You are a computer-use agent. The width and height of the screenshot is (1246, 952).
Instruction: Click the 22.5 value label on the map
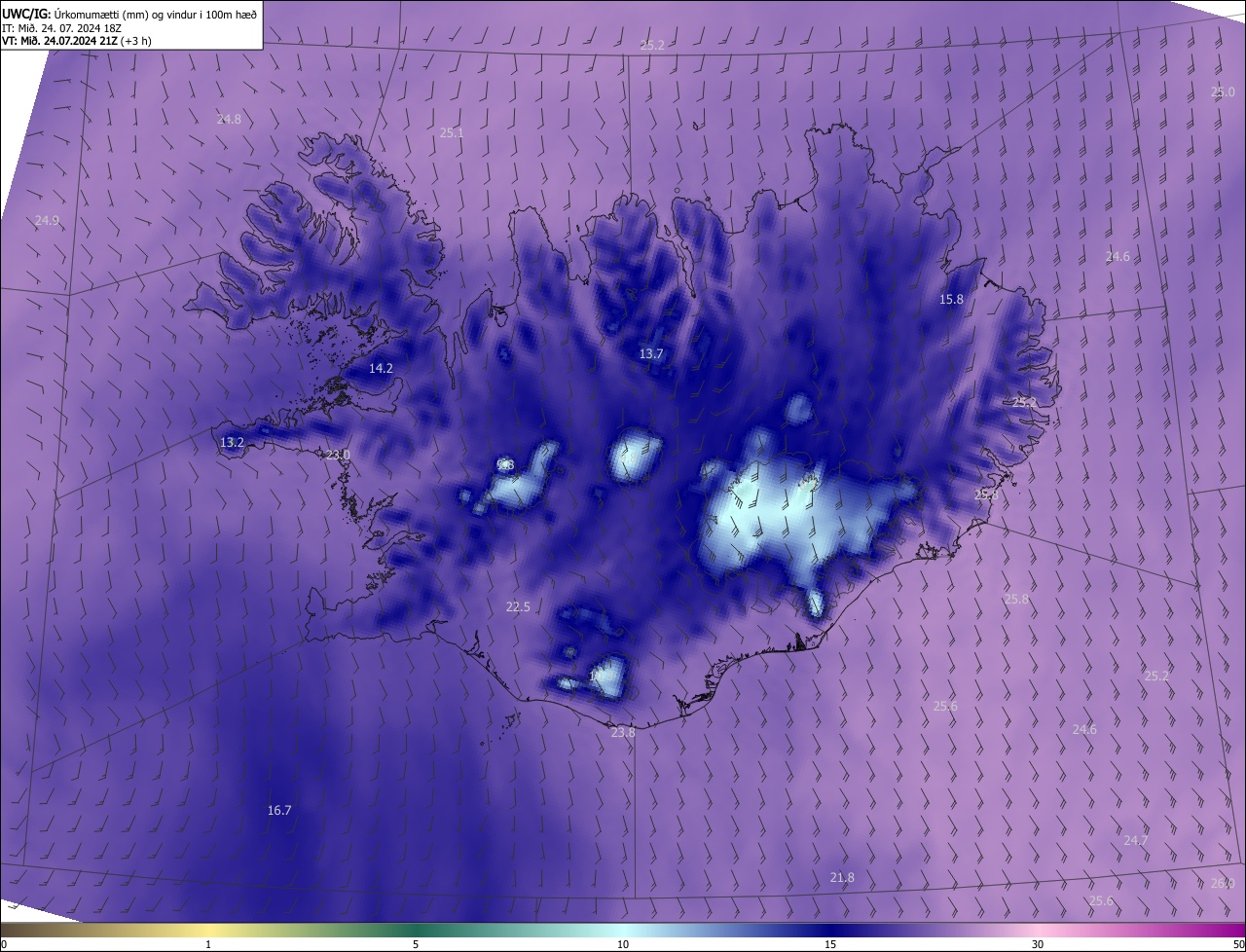coord(518,607)
